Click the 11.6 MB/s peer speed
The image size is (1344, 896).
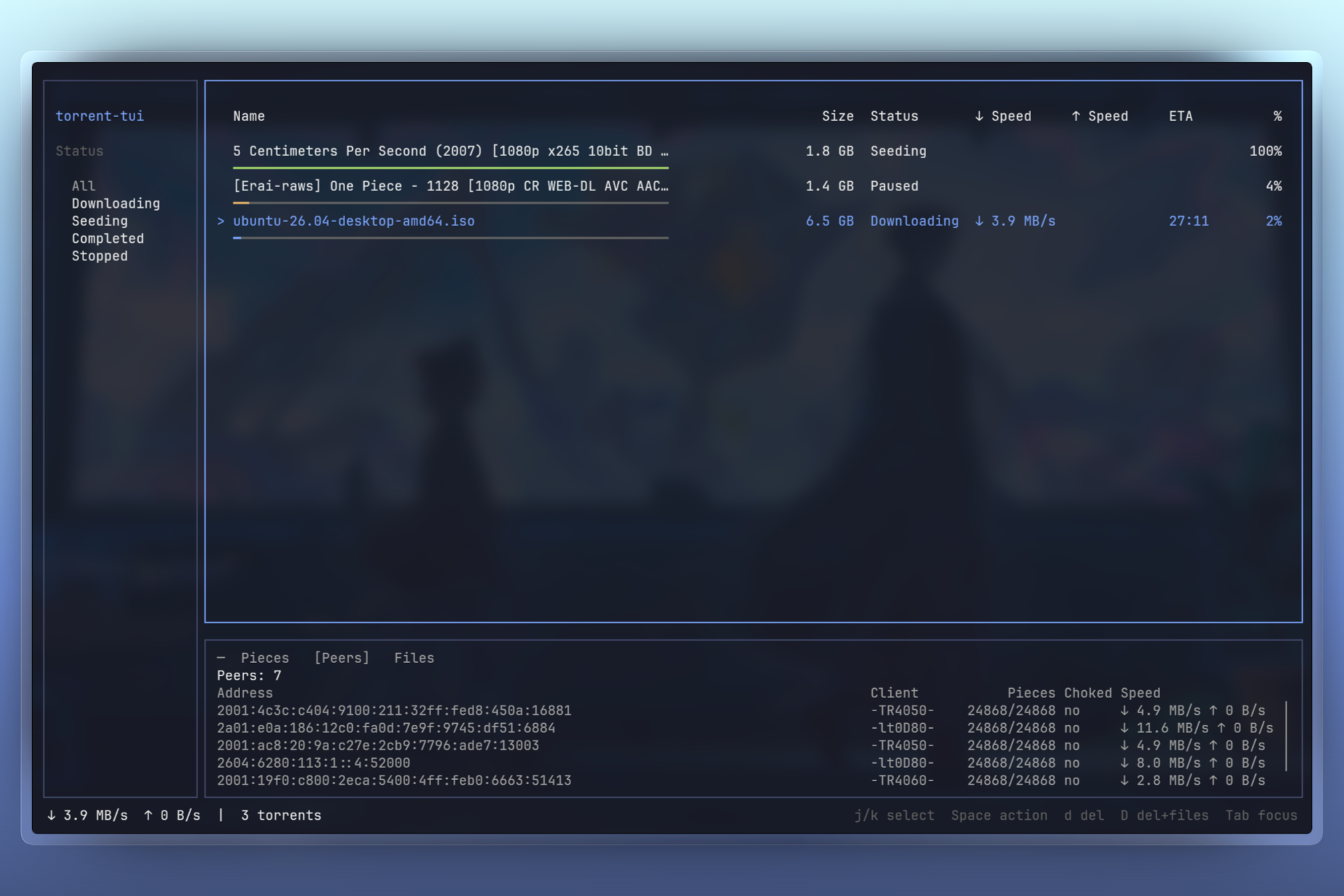pos(1163,728)
